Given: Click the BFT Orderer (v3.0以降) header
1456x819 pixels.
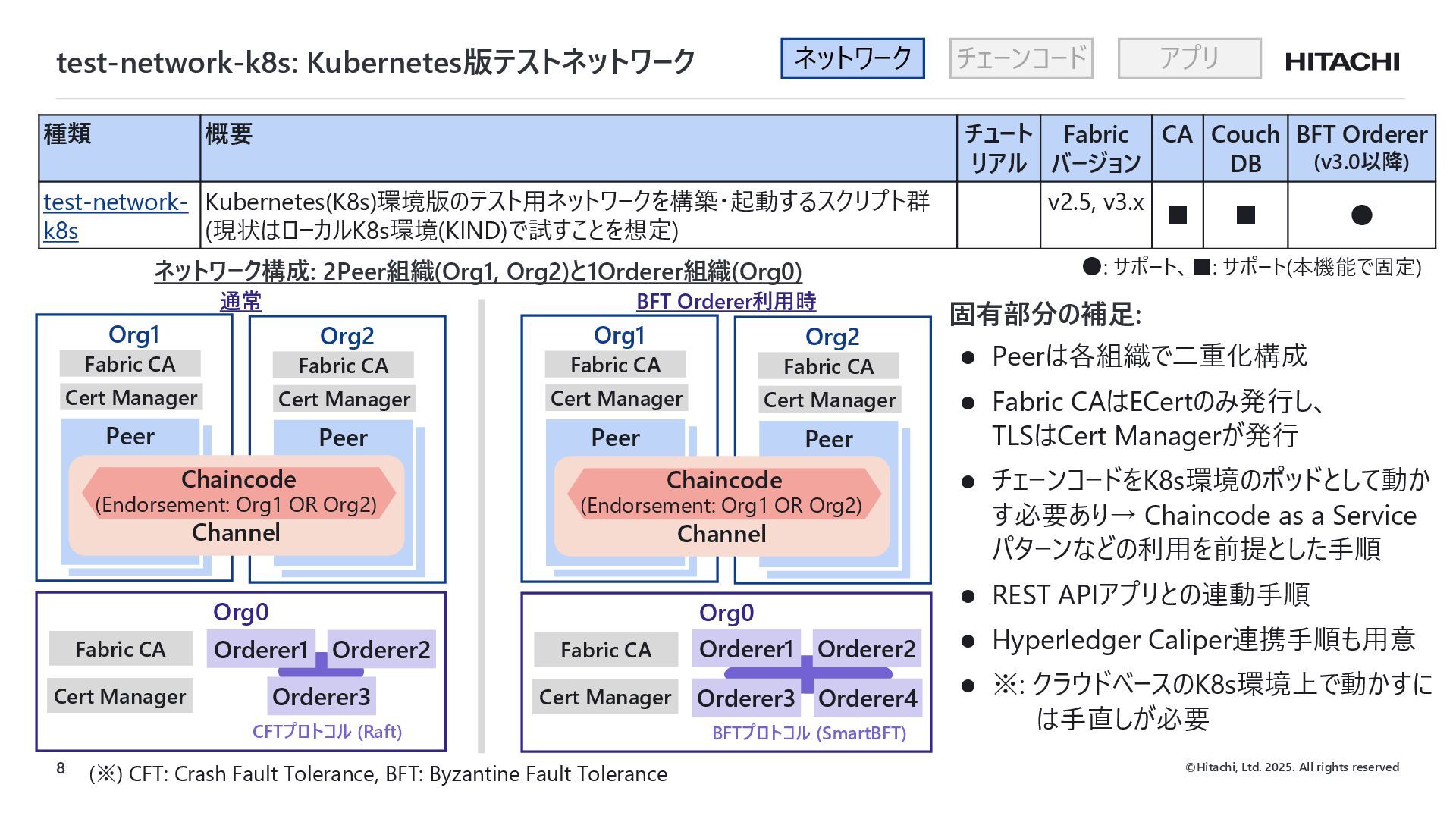Looking at the screenshot, I should click(x=1361, y=148).
